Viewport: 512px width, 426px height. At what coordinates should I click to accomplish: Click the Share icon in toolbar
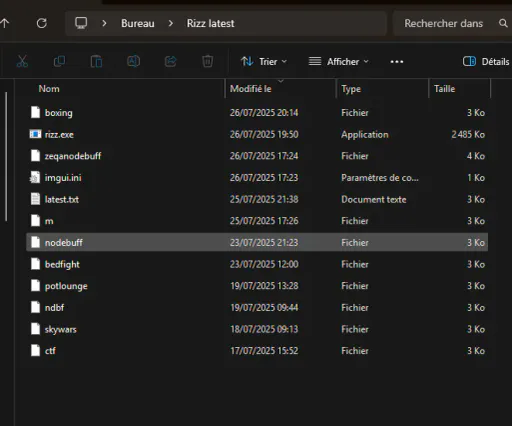pos(170,61)
